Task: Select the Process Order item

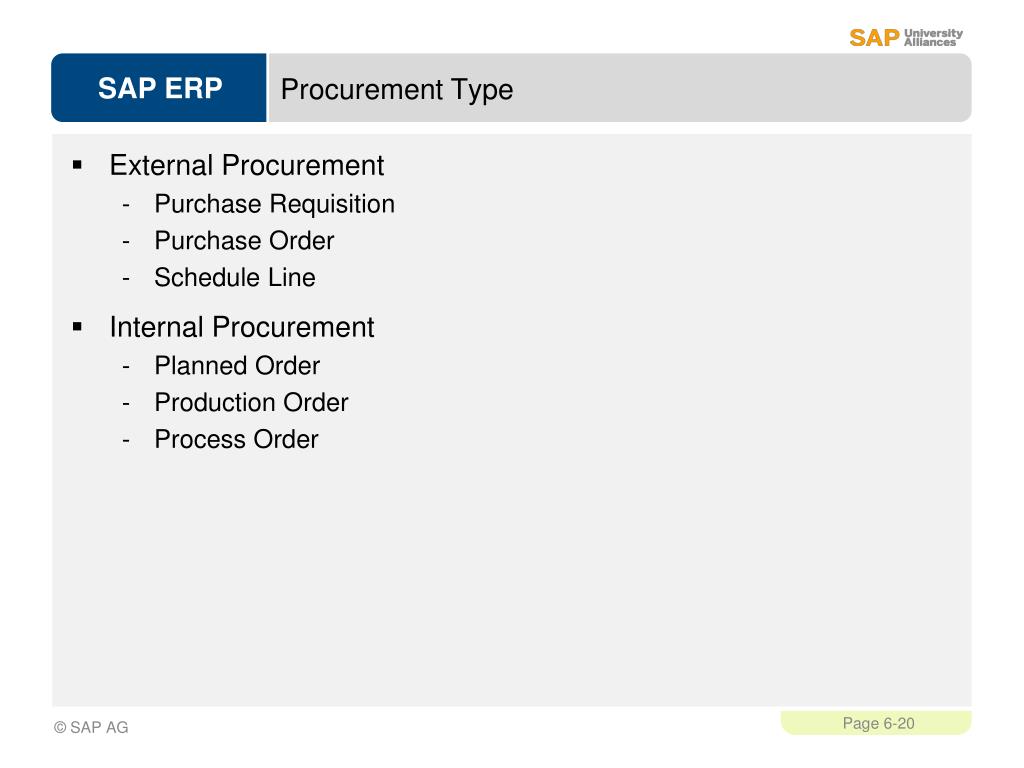Action: click(236, 440)
